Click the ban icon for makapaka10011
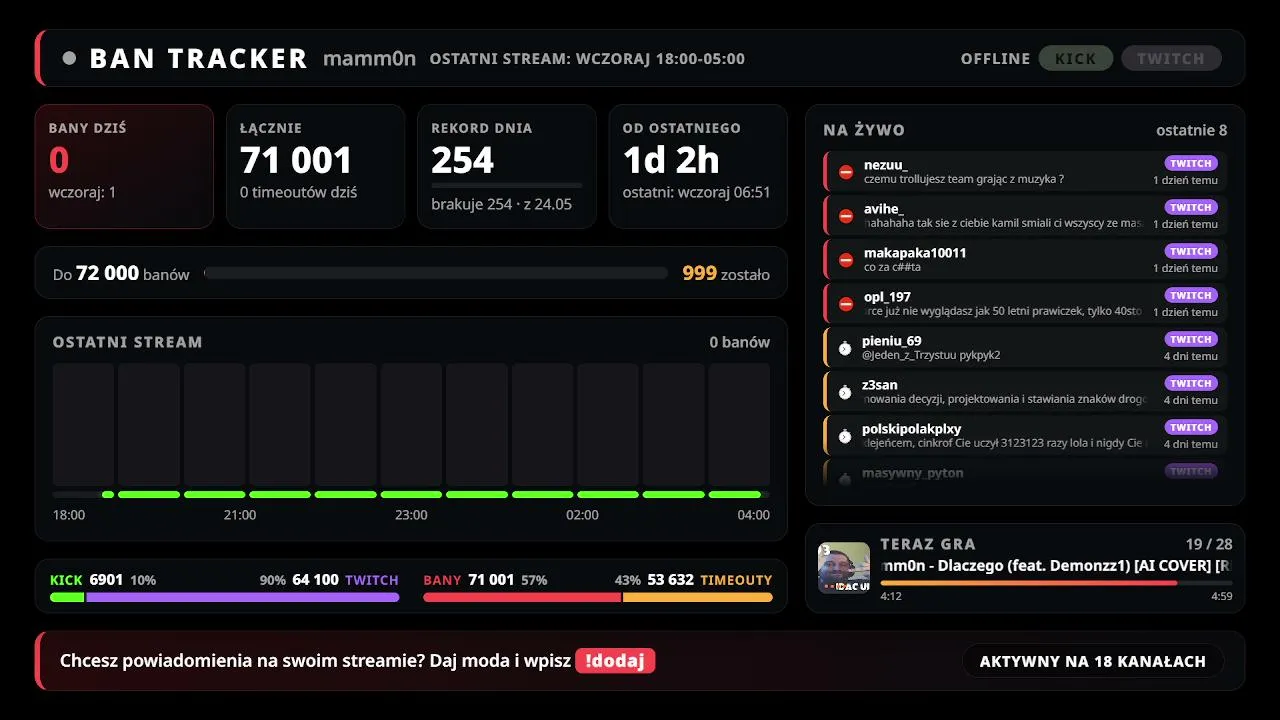The width and height of the screenshot is (1280, 720). click(846, 260)
